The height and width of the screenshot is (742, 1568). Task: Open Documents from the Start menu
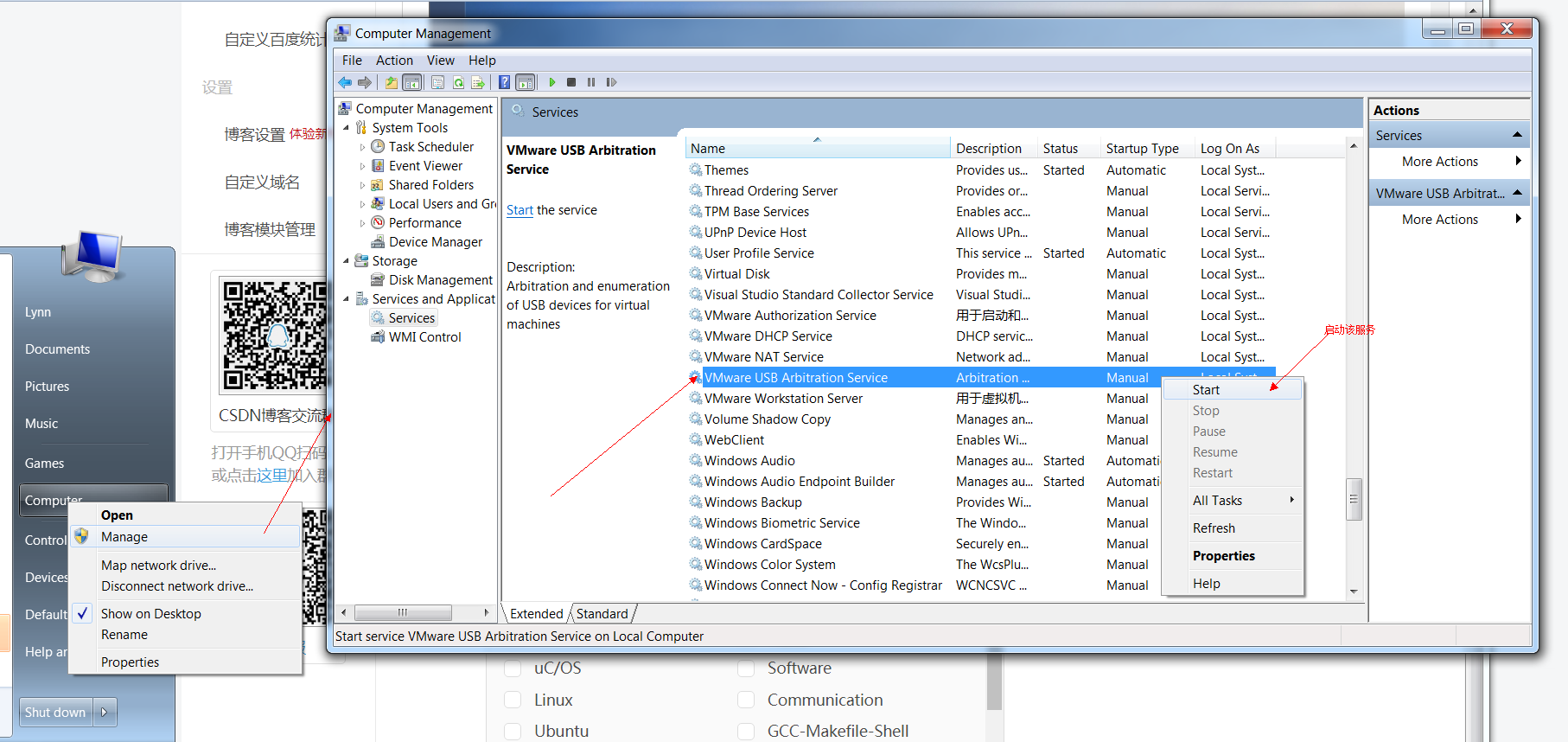(57, 349)
